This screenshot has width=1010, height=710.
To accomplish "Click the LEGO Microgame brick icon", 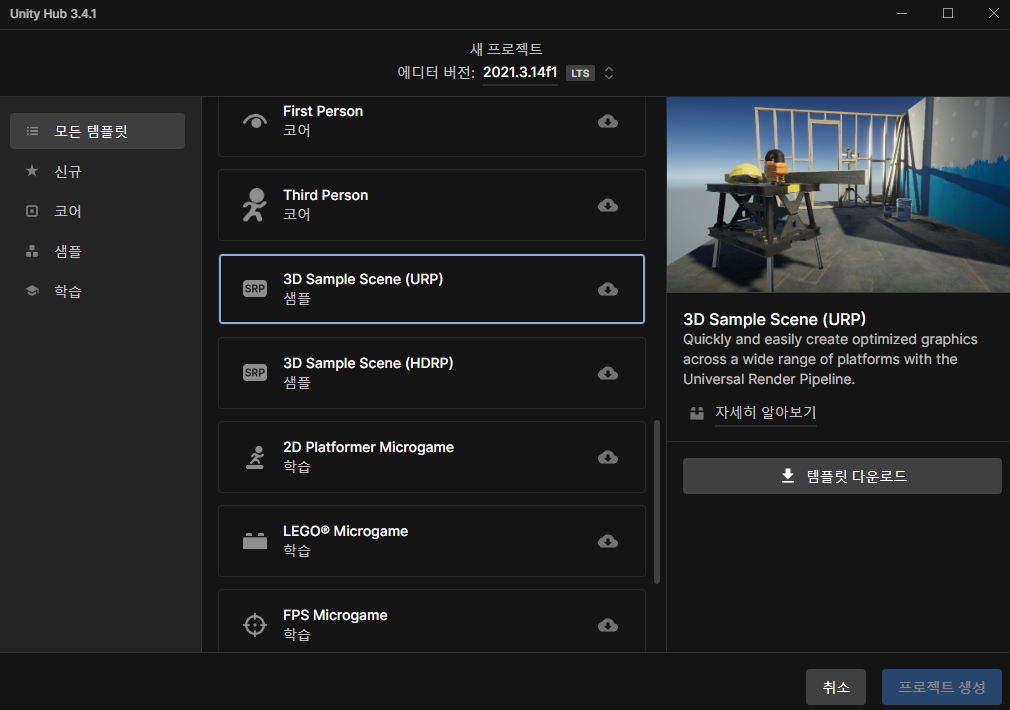I will [255, 541].
